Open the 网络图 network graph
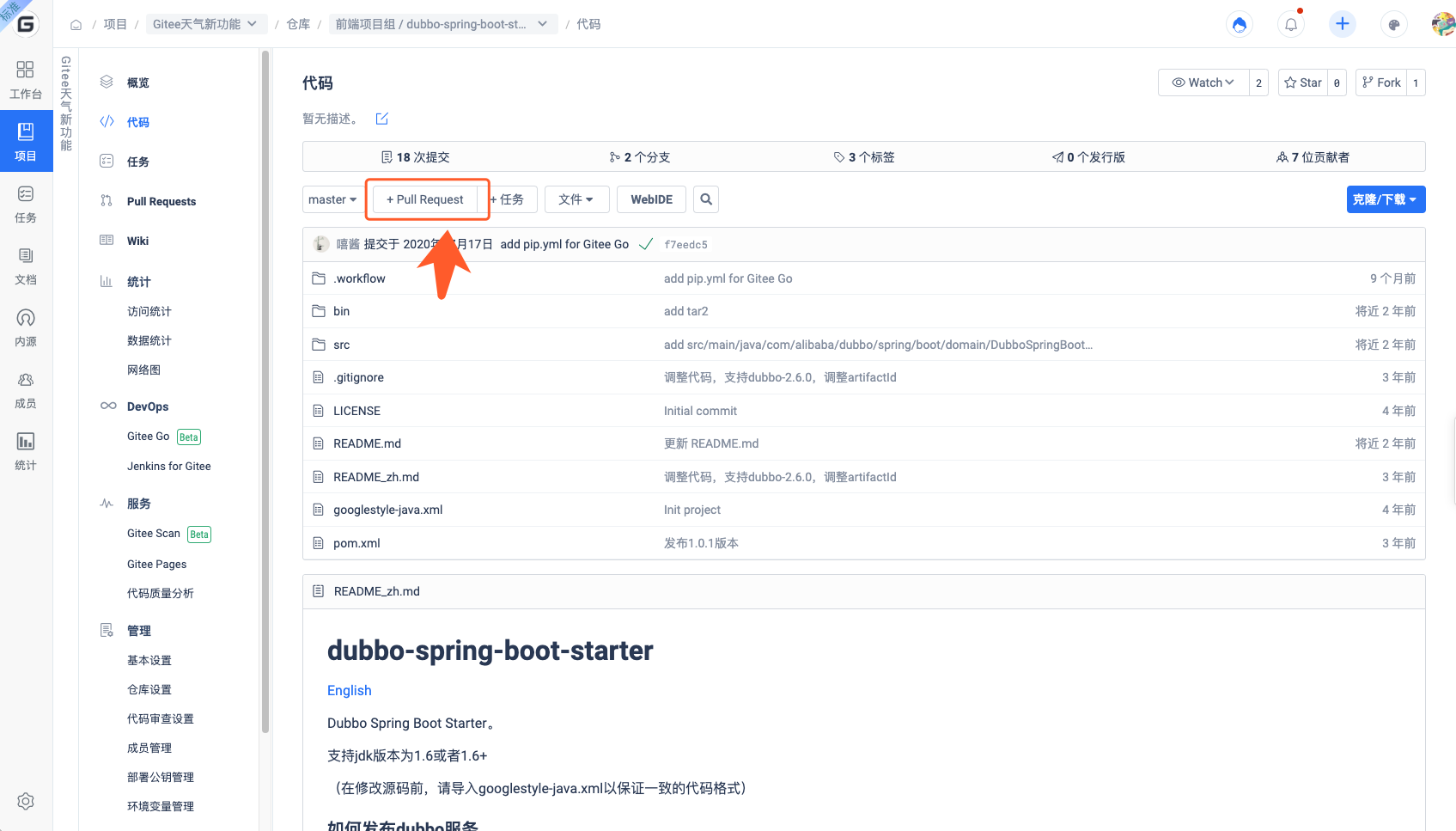This screenshot has height=831, width=1456. 144,370
